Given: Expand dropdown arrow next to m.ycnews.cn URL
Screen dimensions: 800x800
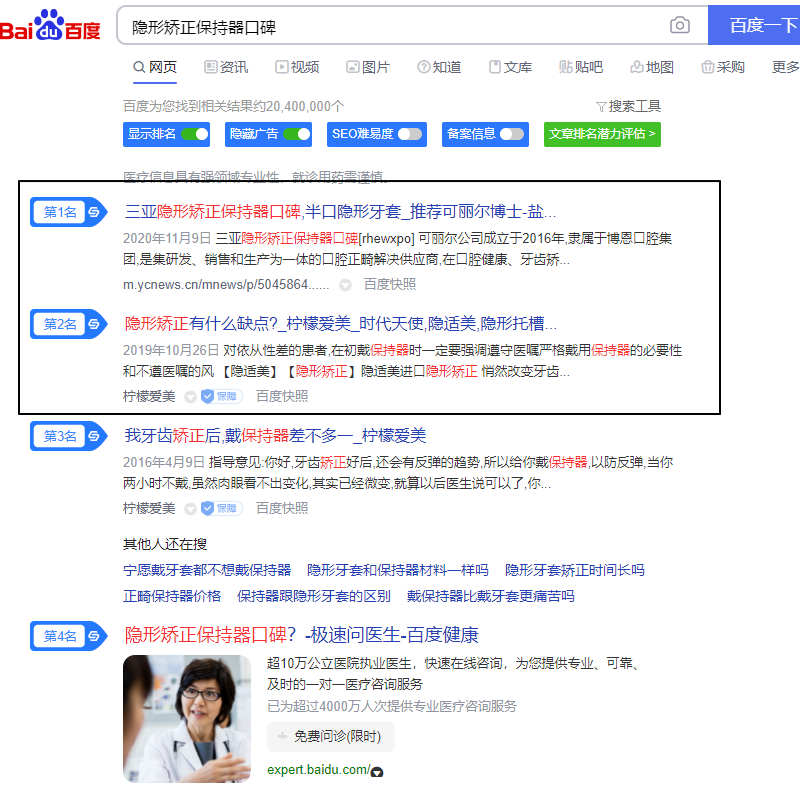Looking at the screenshot, I should pos(345,285).
